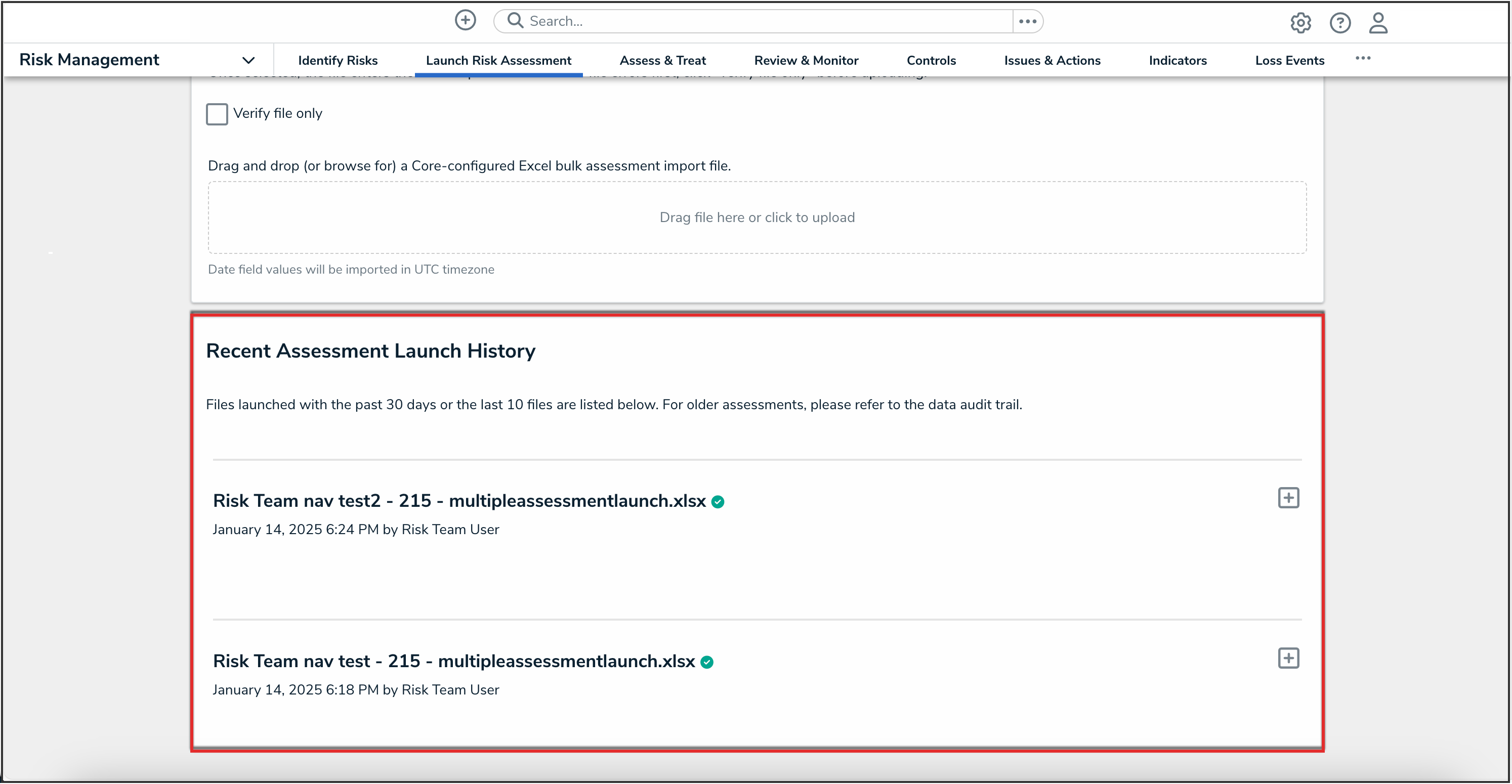Open search options ellipsis button
This screenshot has width=1512, height=784.
1027,21
